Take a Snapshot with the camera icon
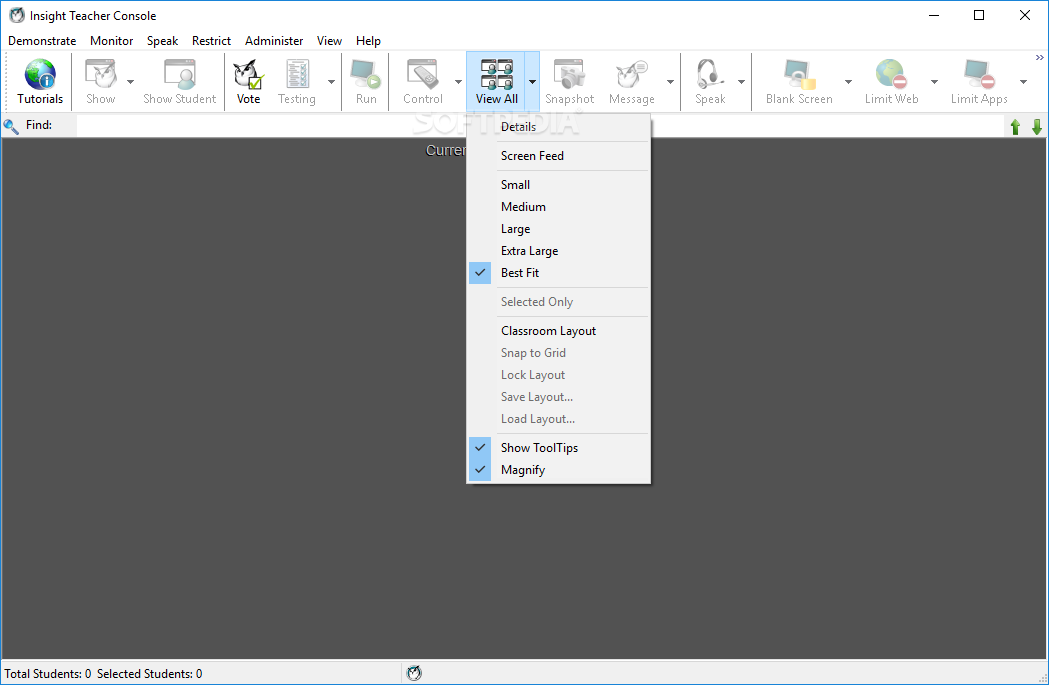 569,74
